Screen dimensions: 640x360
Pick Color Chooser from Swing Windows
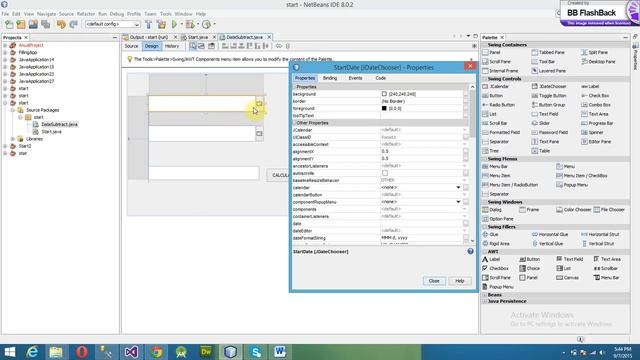[573, 210]
